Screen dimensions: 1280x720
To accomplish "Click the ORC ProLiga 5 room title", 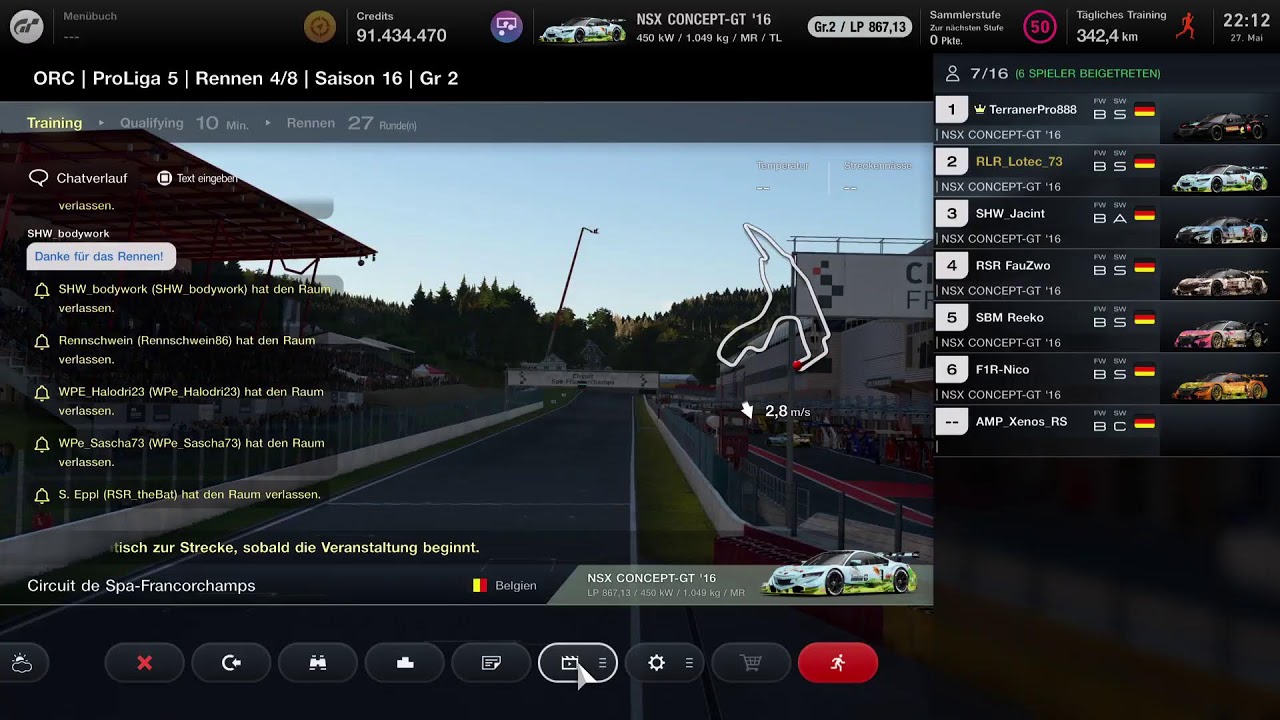I will point(245,78).
